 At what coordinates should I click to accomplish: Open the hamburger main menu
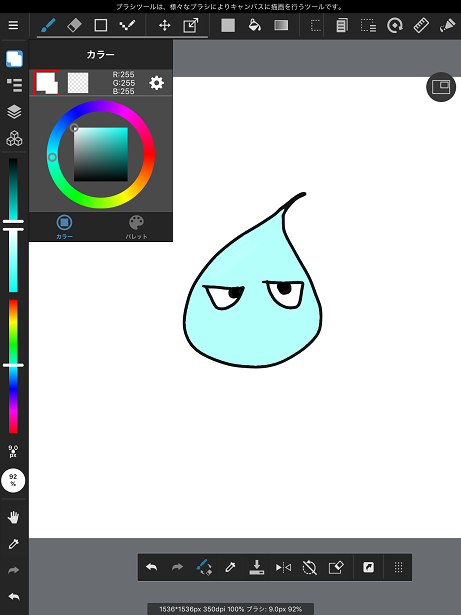[13, 25]
